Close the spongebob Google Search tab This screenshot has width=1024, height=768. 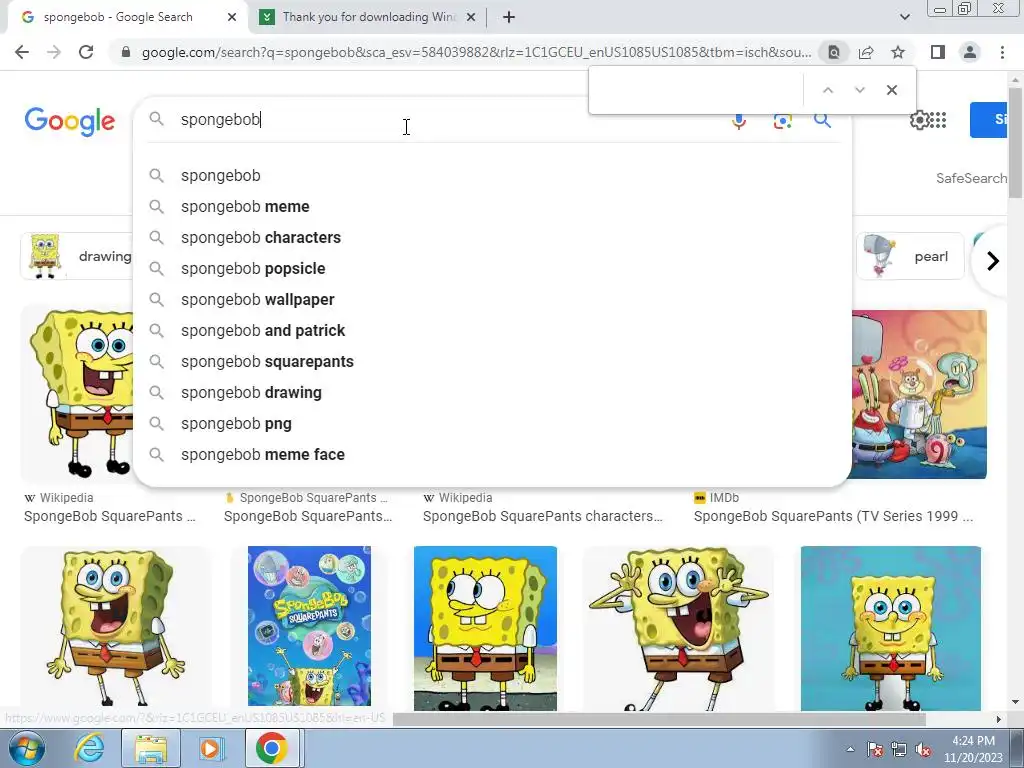pyautogui.click(x=232, y=17)
